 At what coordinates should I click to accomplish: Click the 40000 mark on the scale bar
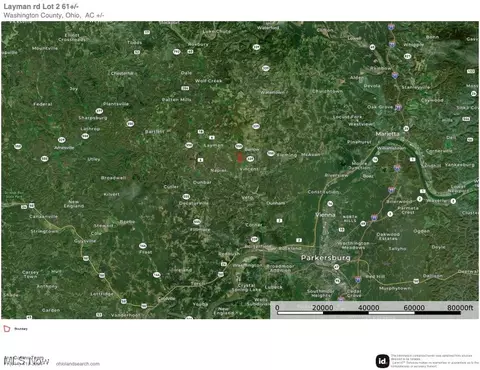click(x=368, y=308)
